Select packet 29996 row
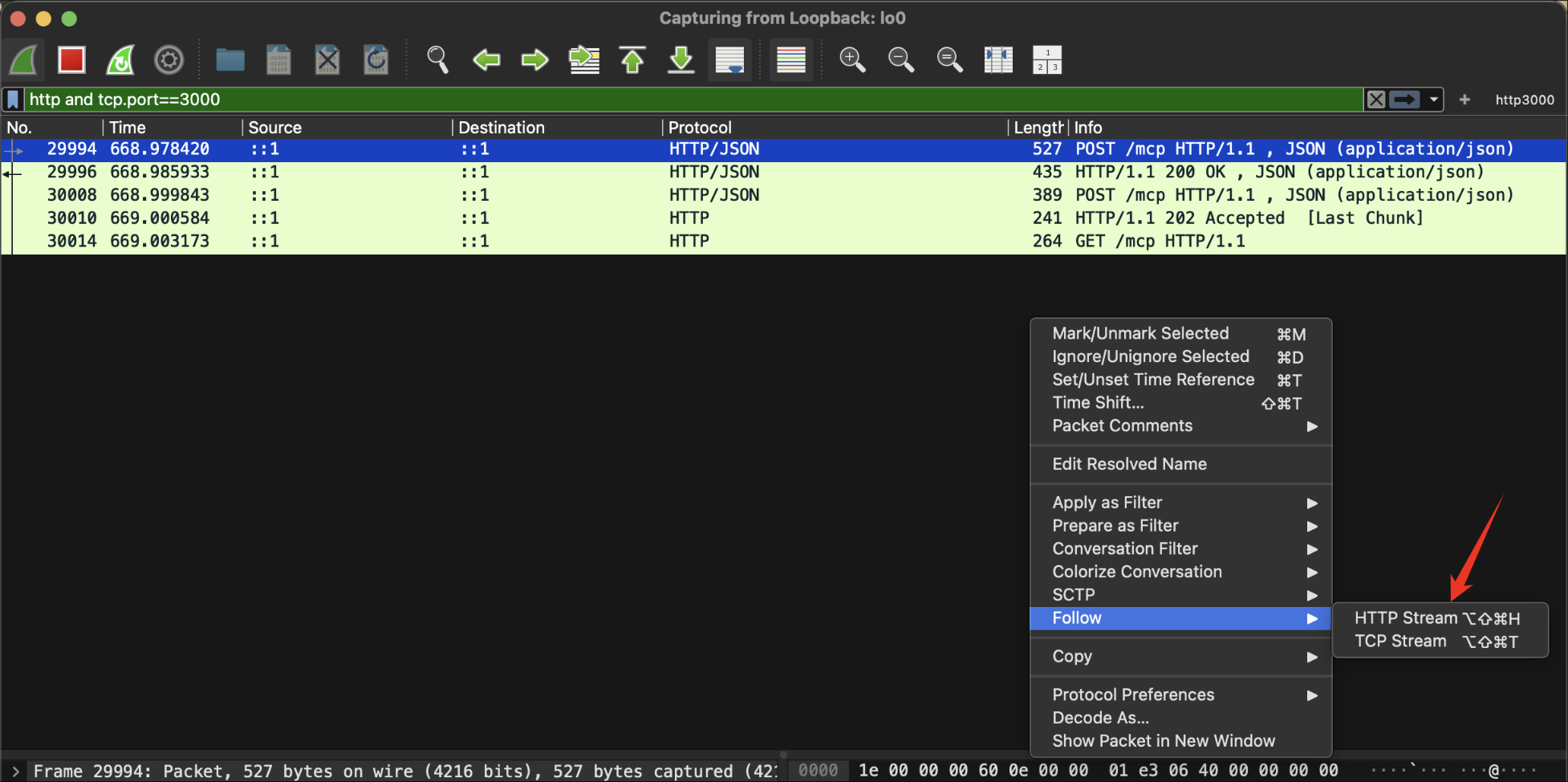This screenshot has height=782, width=1568. tap(784, 172)
